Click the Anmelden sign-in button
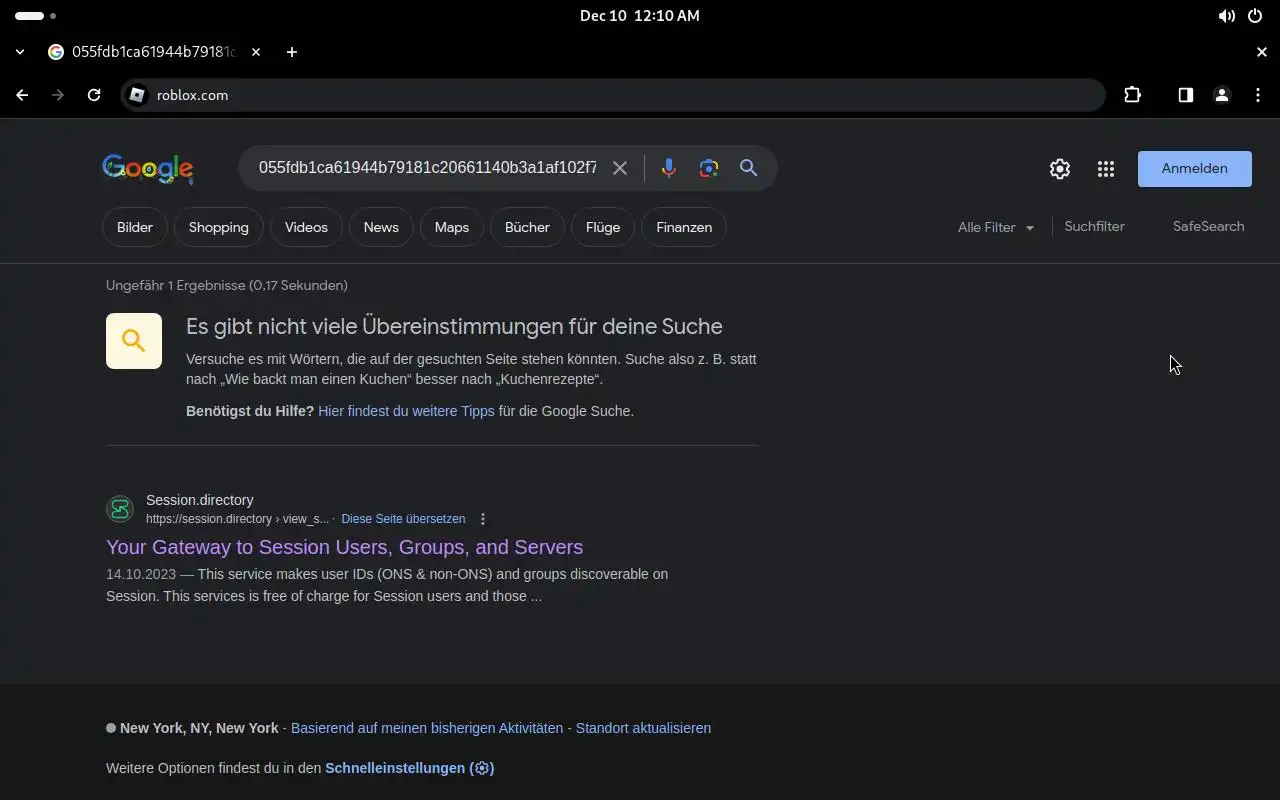The image size is (1280, 800). click(x=1194, y=169)
